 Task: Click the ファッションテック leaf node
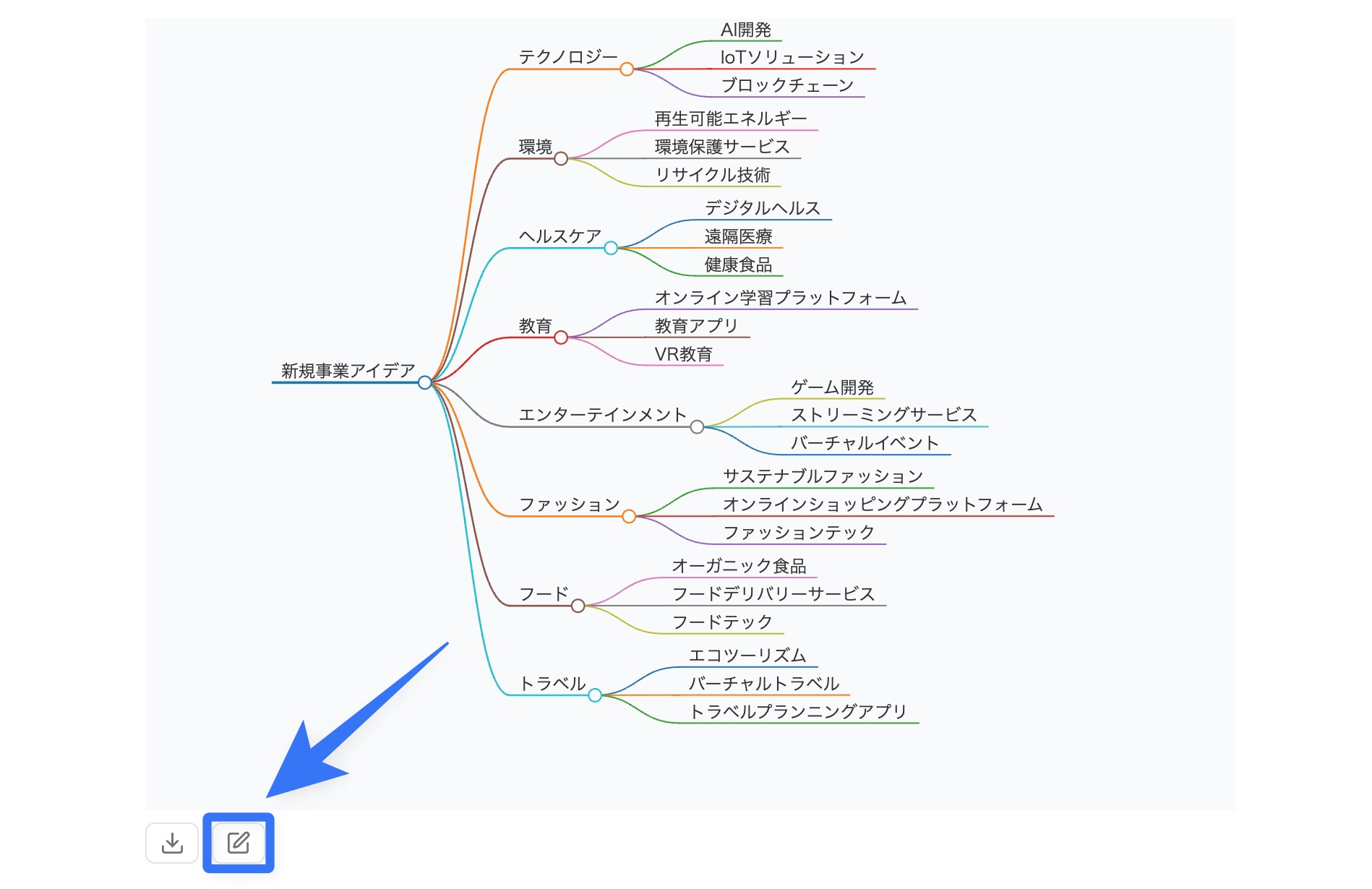[x=799, y=533]
